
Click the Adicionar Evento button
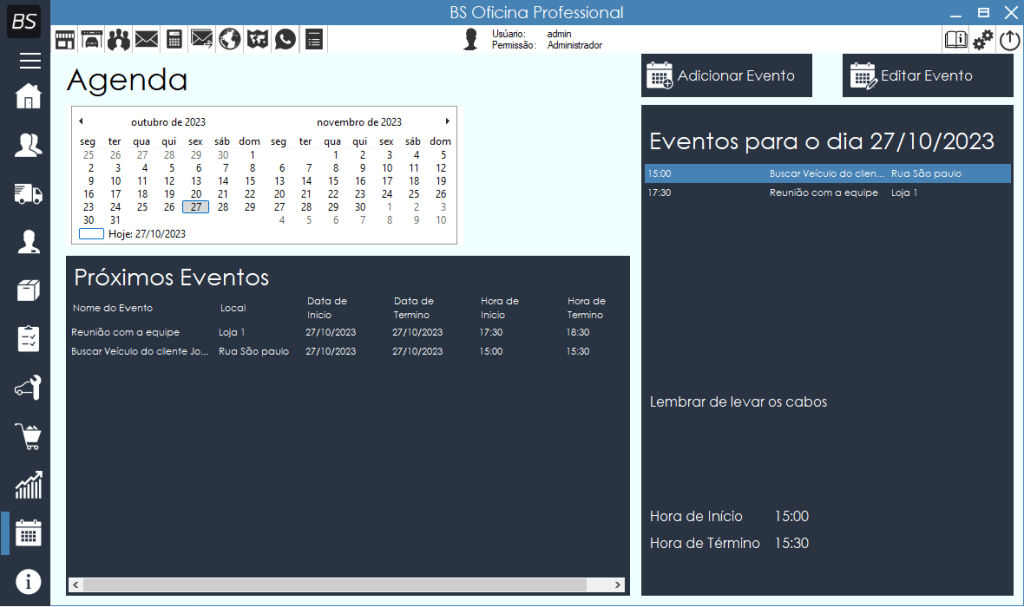coord(726,76)
